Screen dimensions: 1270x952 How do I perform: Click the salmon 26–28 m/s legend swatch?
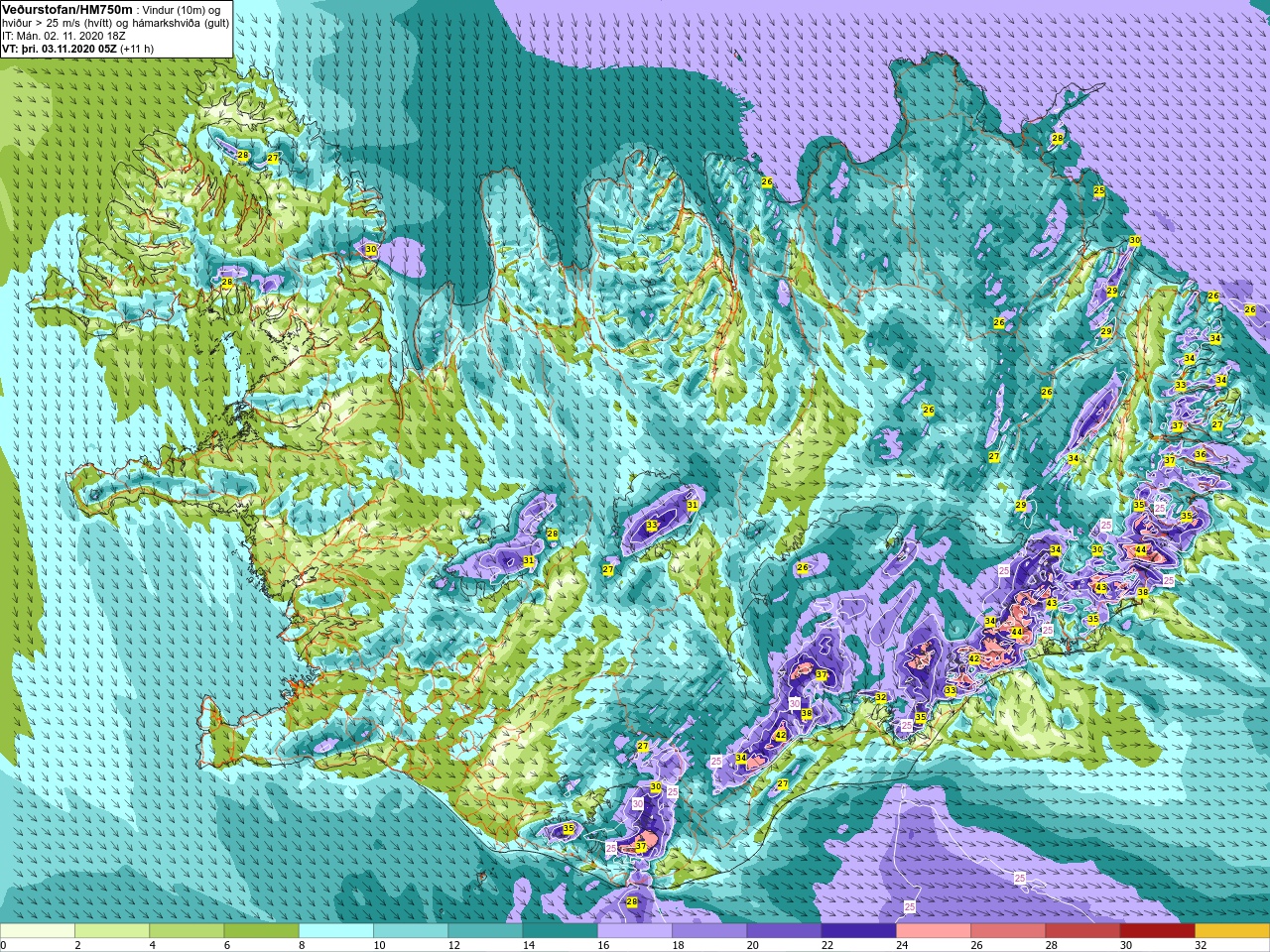1008,931
